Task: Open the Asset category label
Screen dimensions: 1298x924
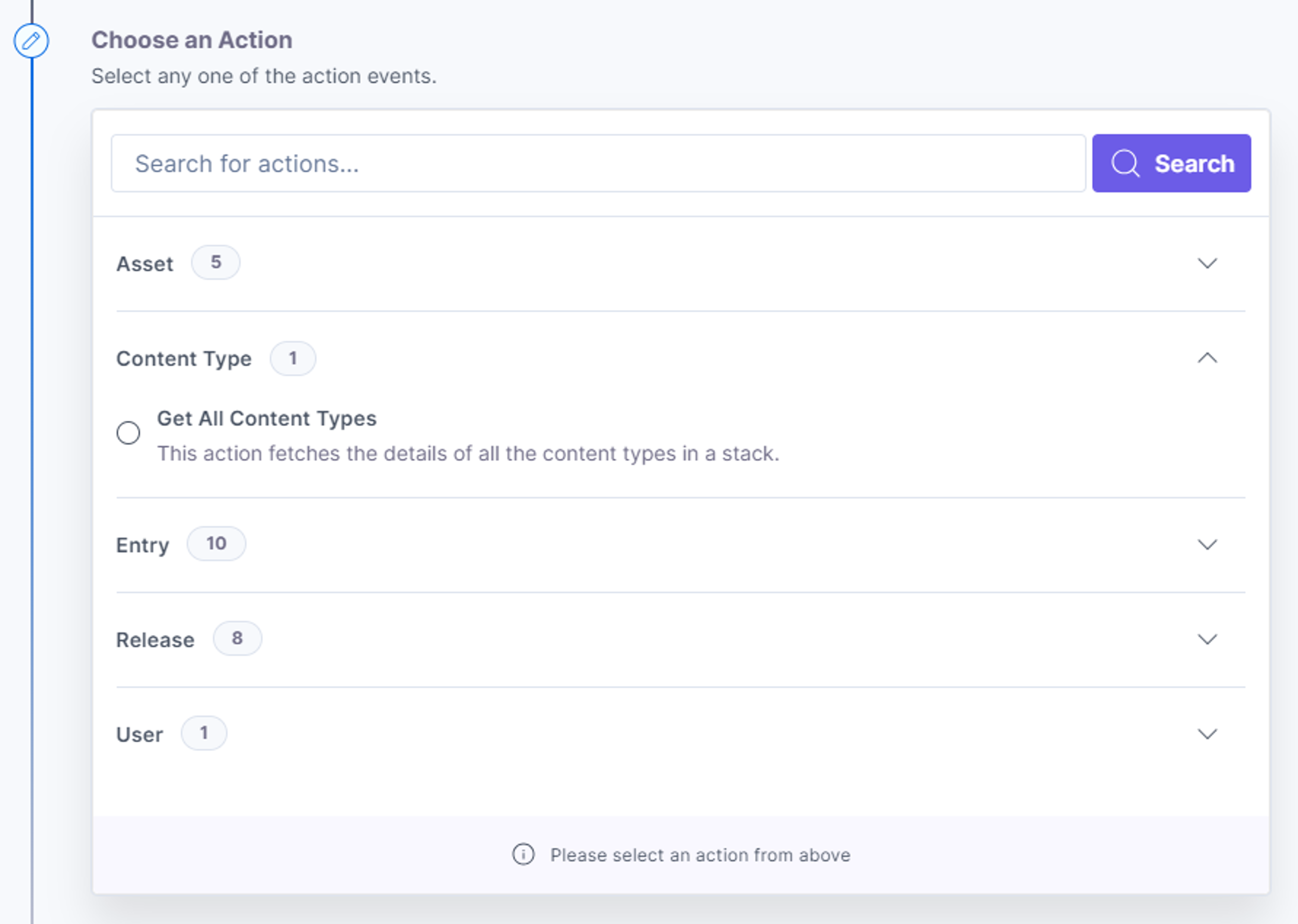Action: pos(145,264)
